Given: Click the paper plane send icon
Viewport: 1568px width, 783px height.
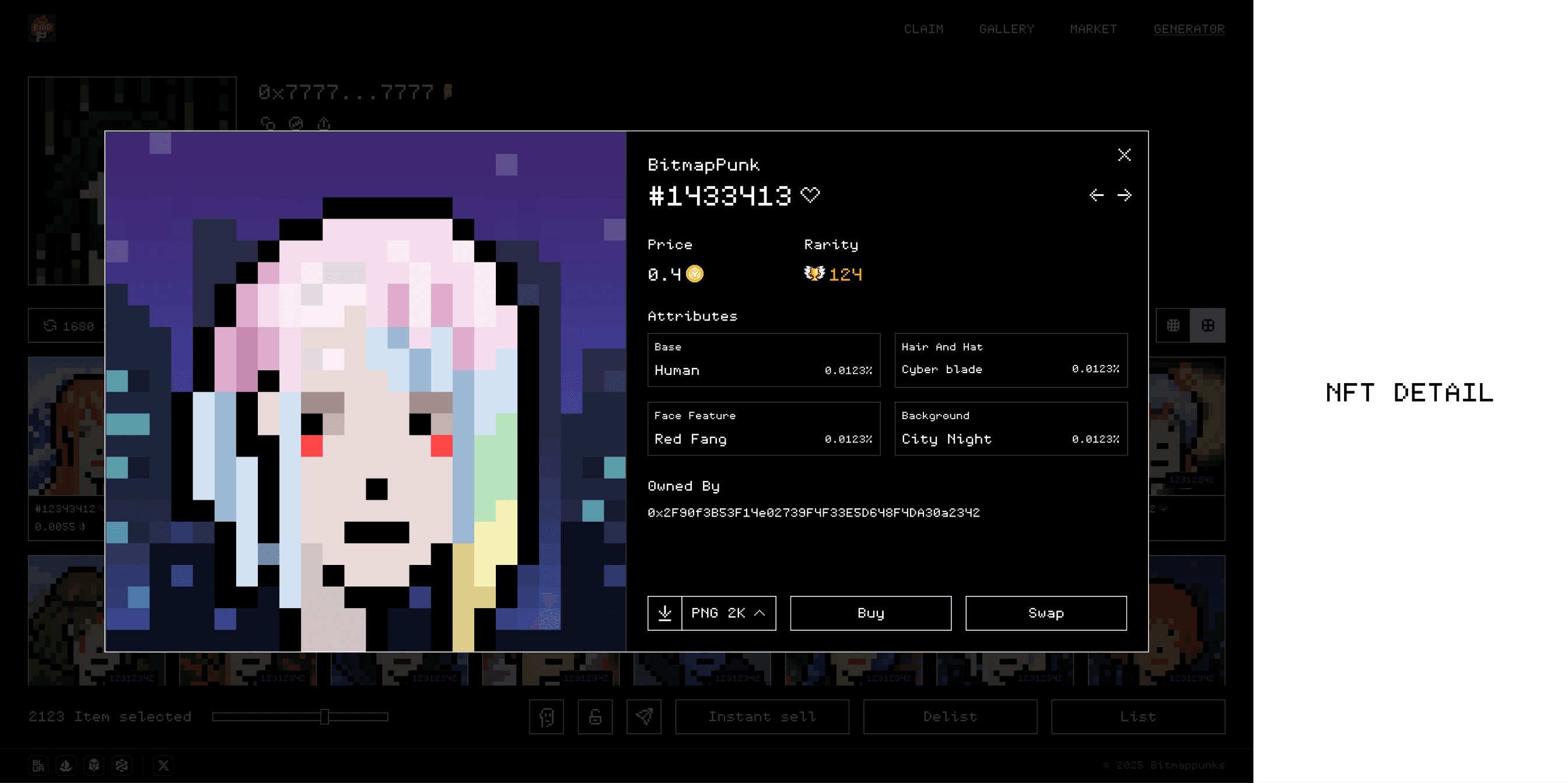Looking at the screenshot, I should (x=644, y=717).
